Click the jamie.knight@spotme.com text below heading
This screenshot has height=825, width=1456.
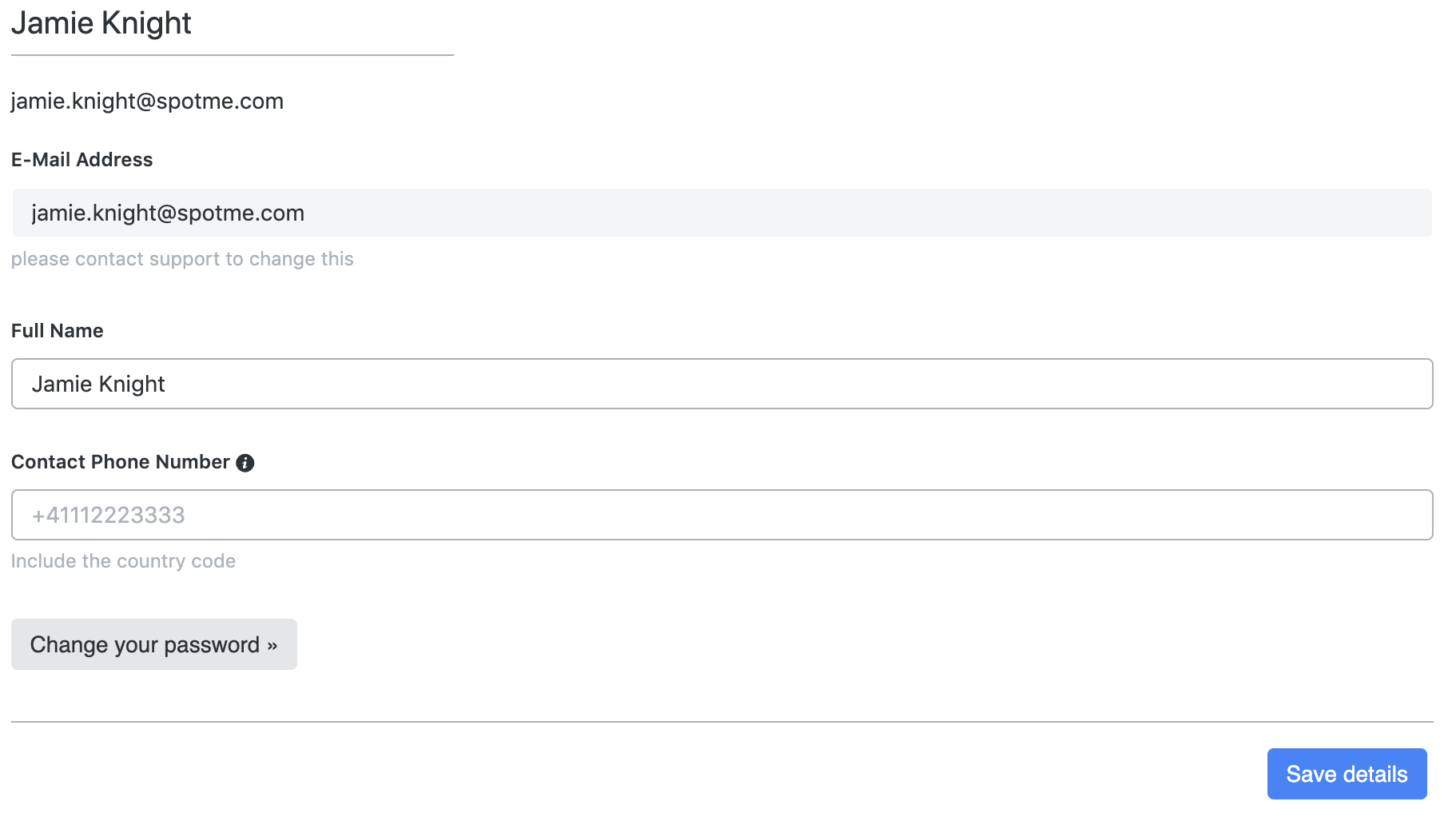[x=147, y=102]
